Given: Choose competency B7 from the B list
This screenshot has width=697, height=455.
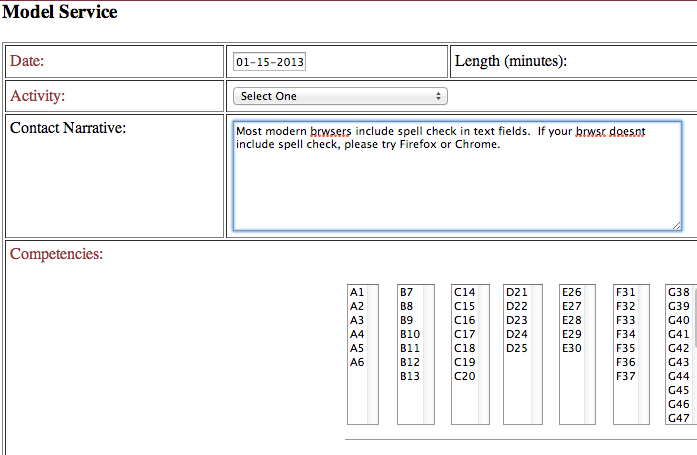Looking at the screenshot, I should pyautogui.click(x=407, y=292).
